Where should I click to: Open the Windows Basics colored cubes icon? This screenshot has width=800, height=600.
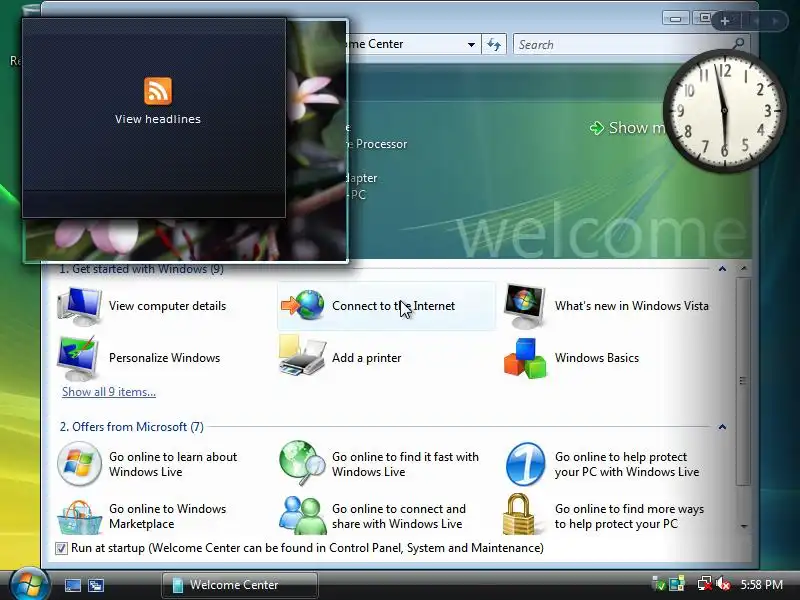pos(525,358)
